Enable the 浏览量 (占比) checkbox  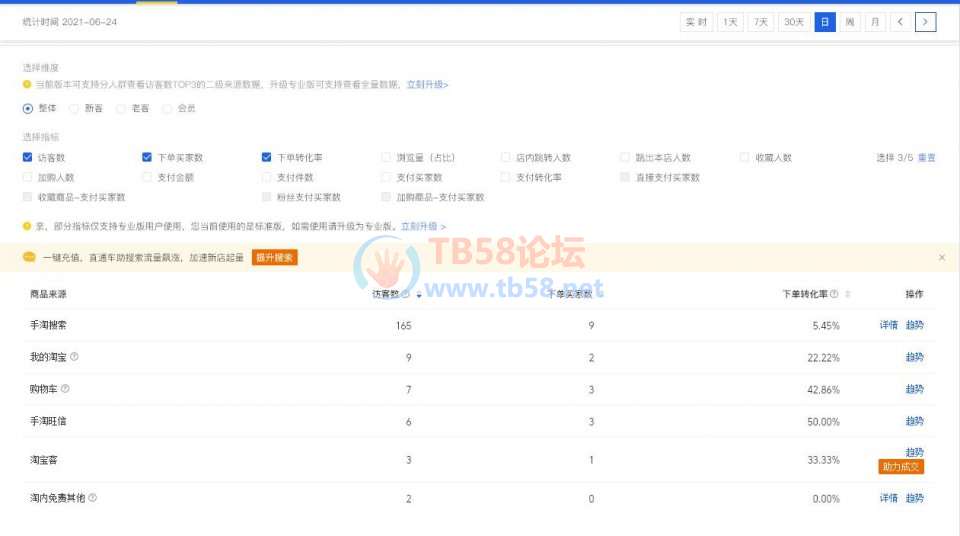click(387, 157)
